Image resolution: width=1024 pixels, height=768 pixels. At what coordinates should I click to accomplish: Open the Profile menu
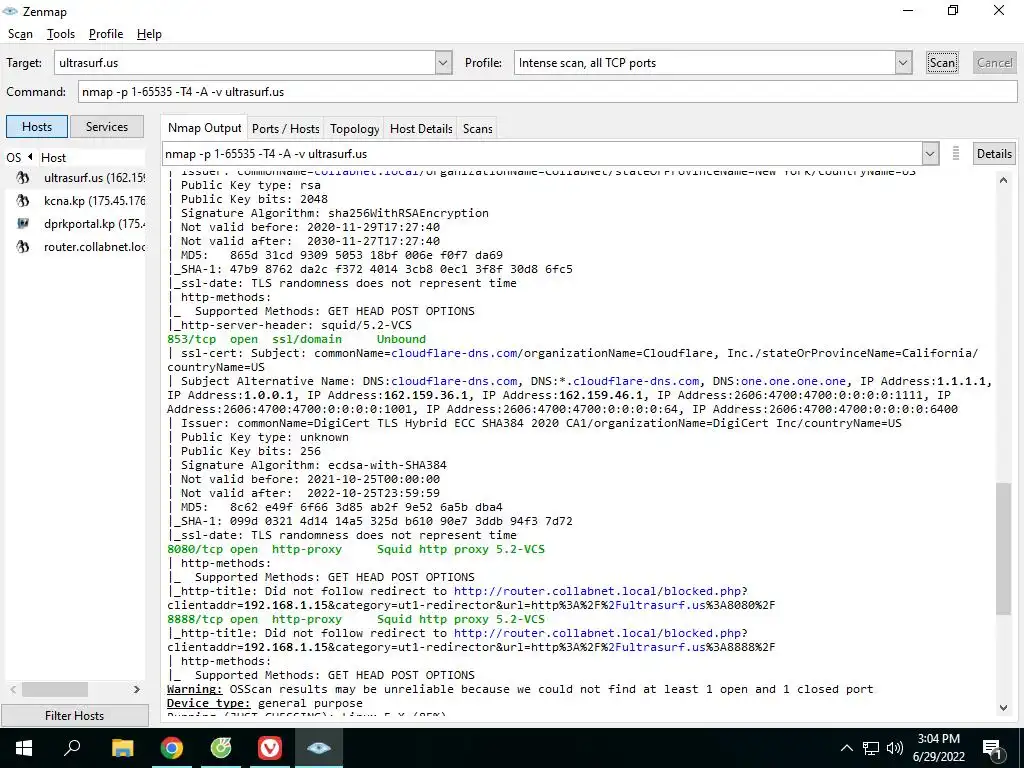(106, 34)
